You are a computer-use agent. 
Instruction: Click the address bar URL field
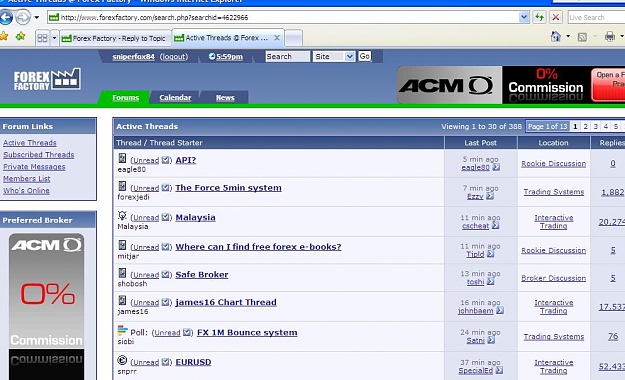[x=283, y=17]
